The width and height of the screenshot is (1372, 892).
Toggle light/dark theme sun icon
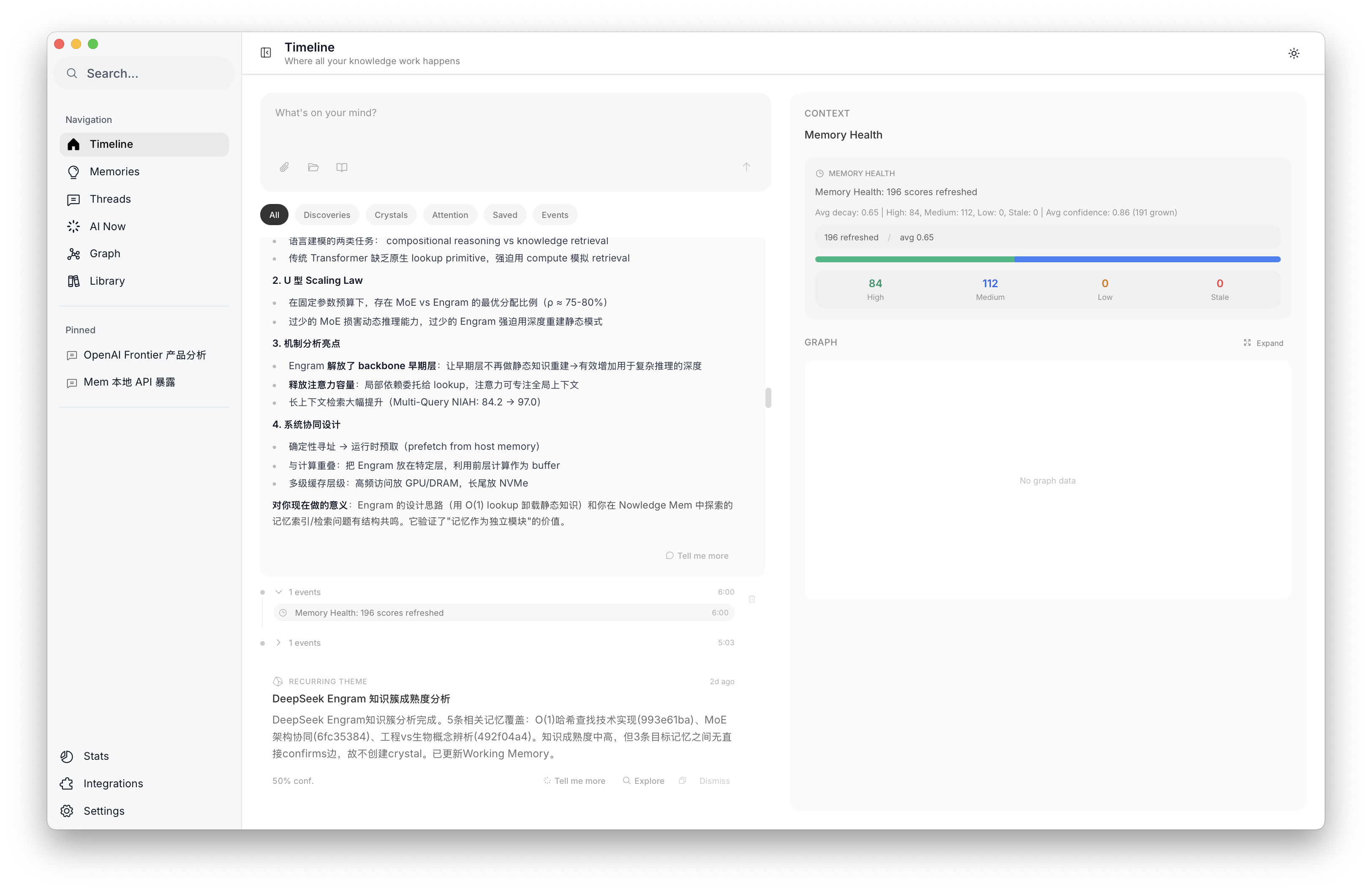point(1293,53)
